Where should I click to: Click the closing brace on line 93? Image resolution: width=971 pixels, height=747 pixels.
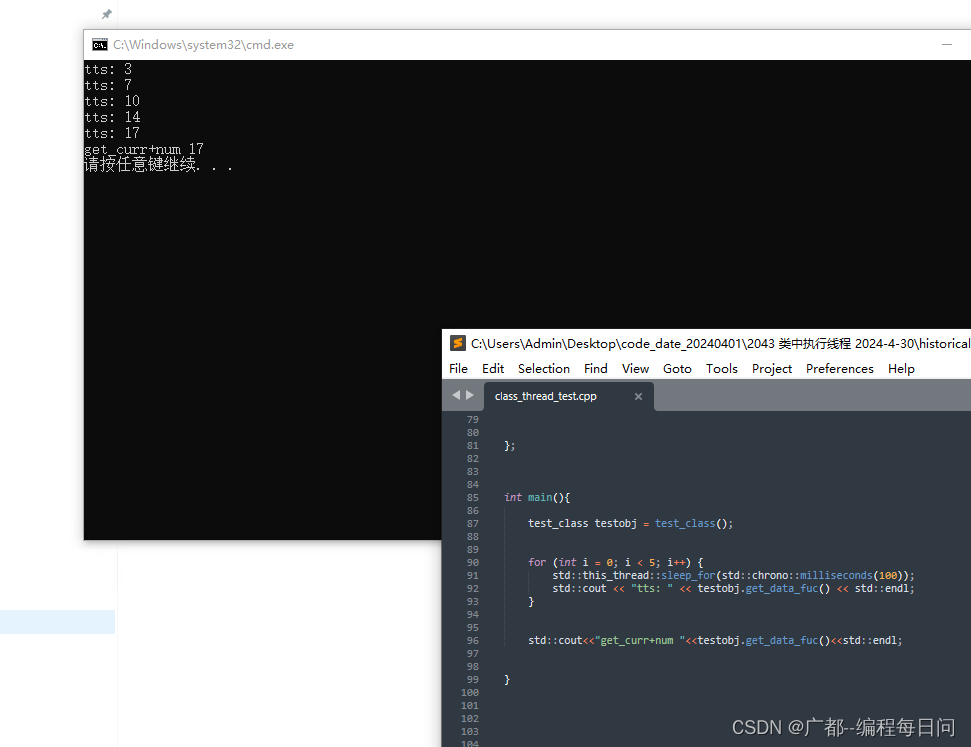coord(531,601)
